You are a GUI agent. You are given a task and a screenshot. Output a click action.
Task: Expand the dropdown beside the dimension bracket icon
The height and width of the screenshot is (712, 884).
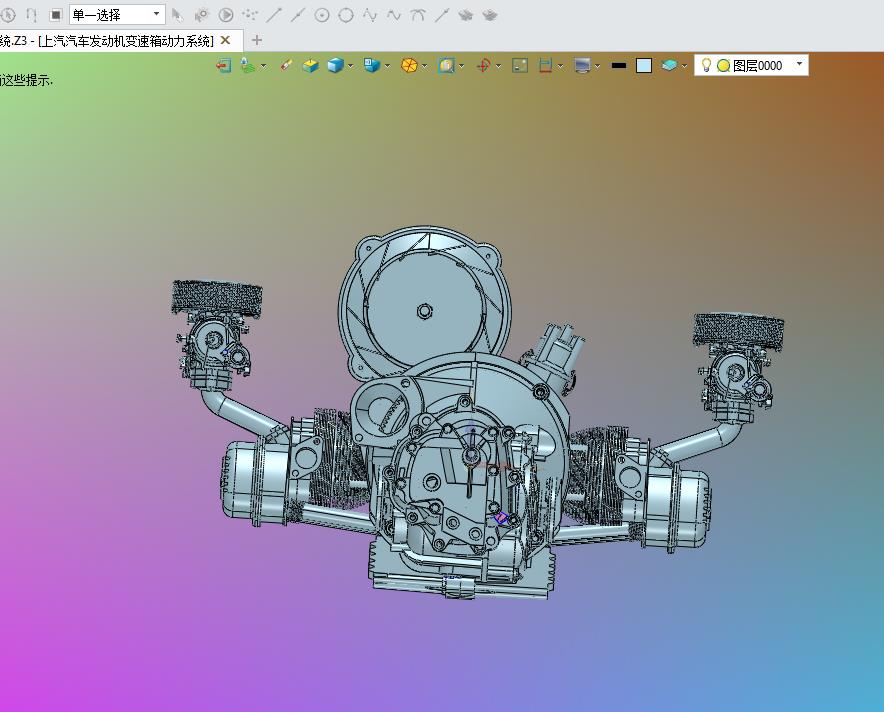tap(560, 66)
